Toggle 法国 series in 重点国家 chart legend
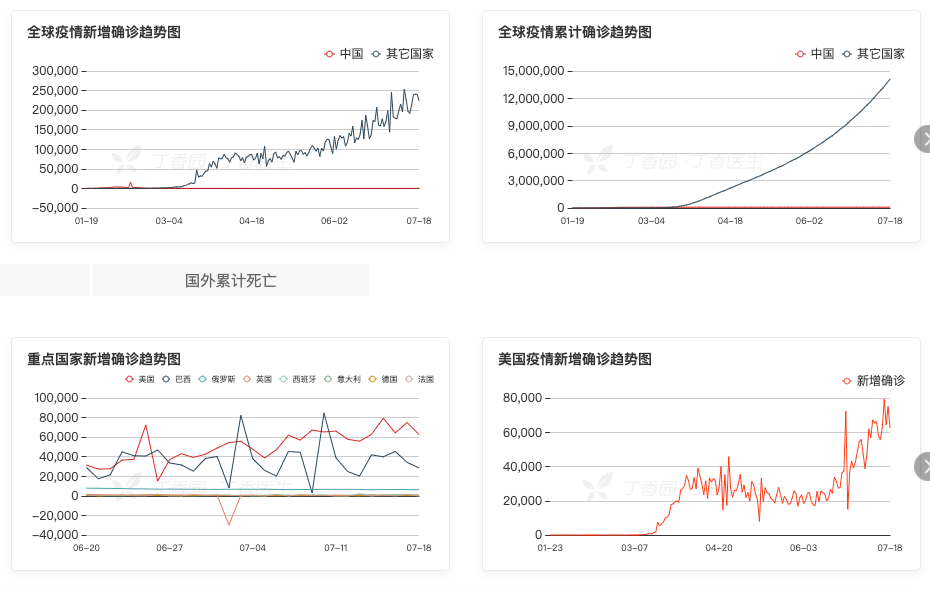 coord(419,379)
